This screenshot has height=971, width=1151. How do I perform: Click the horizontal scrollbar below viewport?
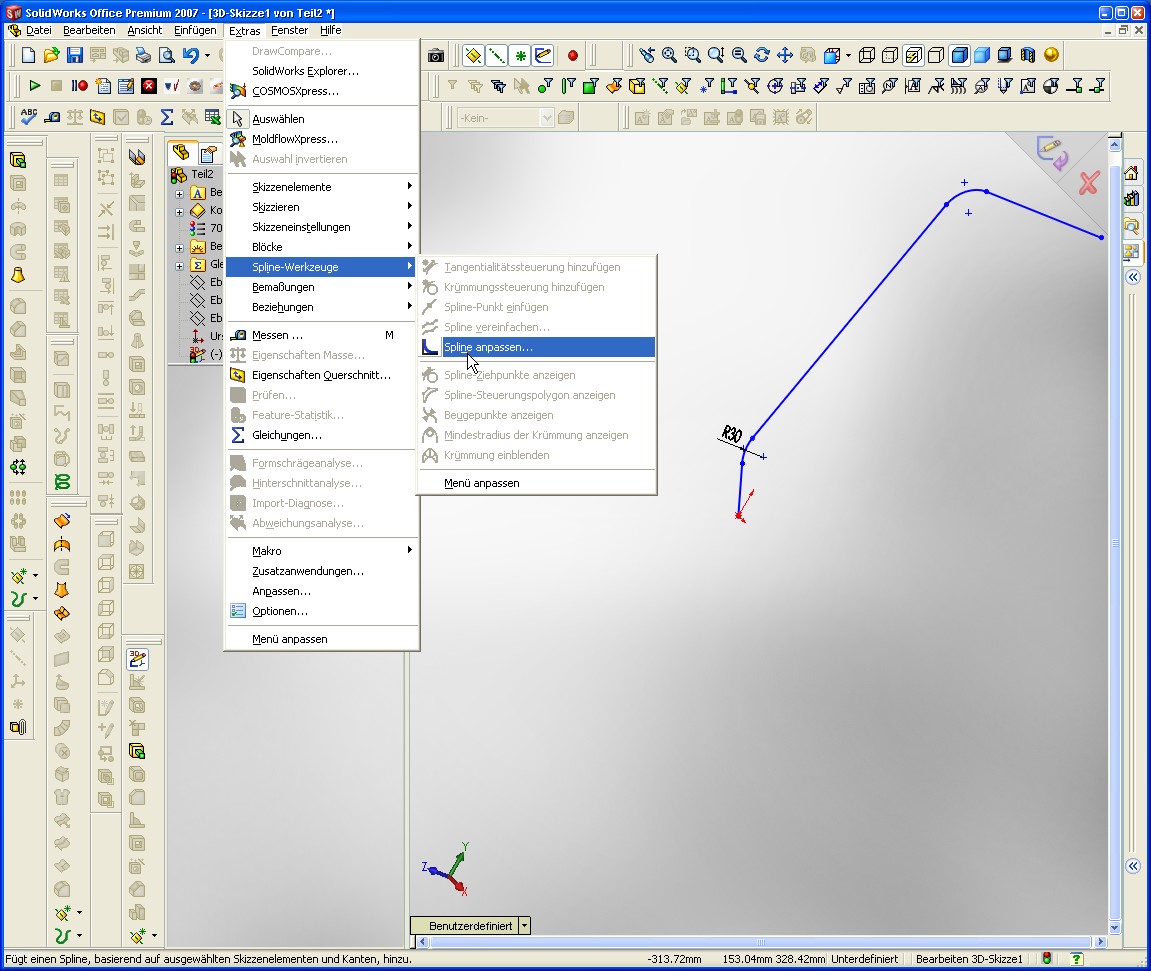[761, 942]
